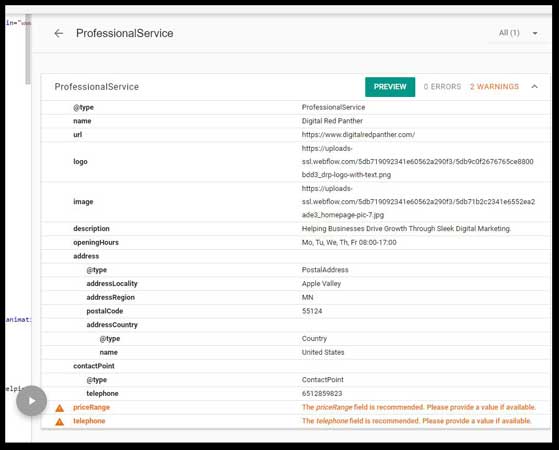Click the telephone recommended field message
559x450 pixels.
click(x=417, y=421)
